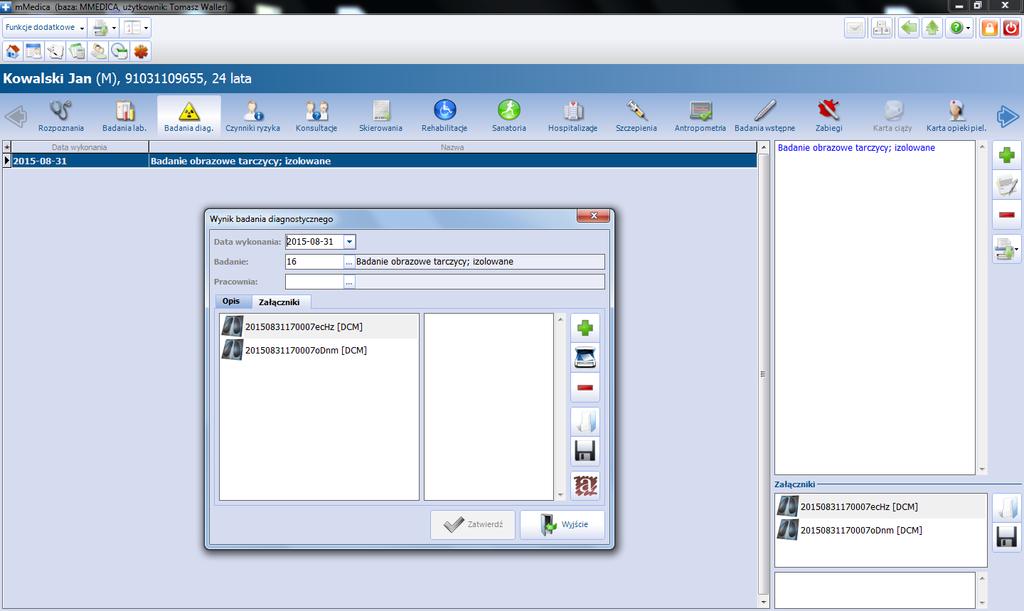The width and height of the screenshot is (1024, 611).
Task: Open the Konsultacje section
Action: tap(316, 116)
